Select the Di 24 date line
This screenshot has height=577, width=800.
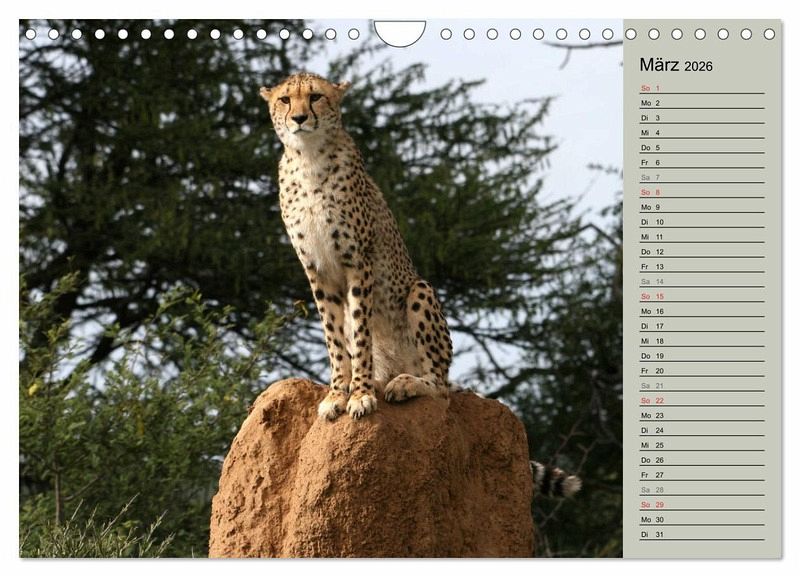point(701,430)
